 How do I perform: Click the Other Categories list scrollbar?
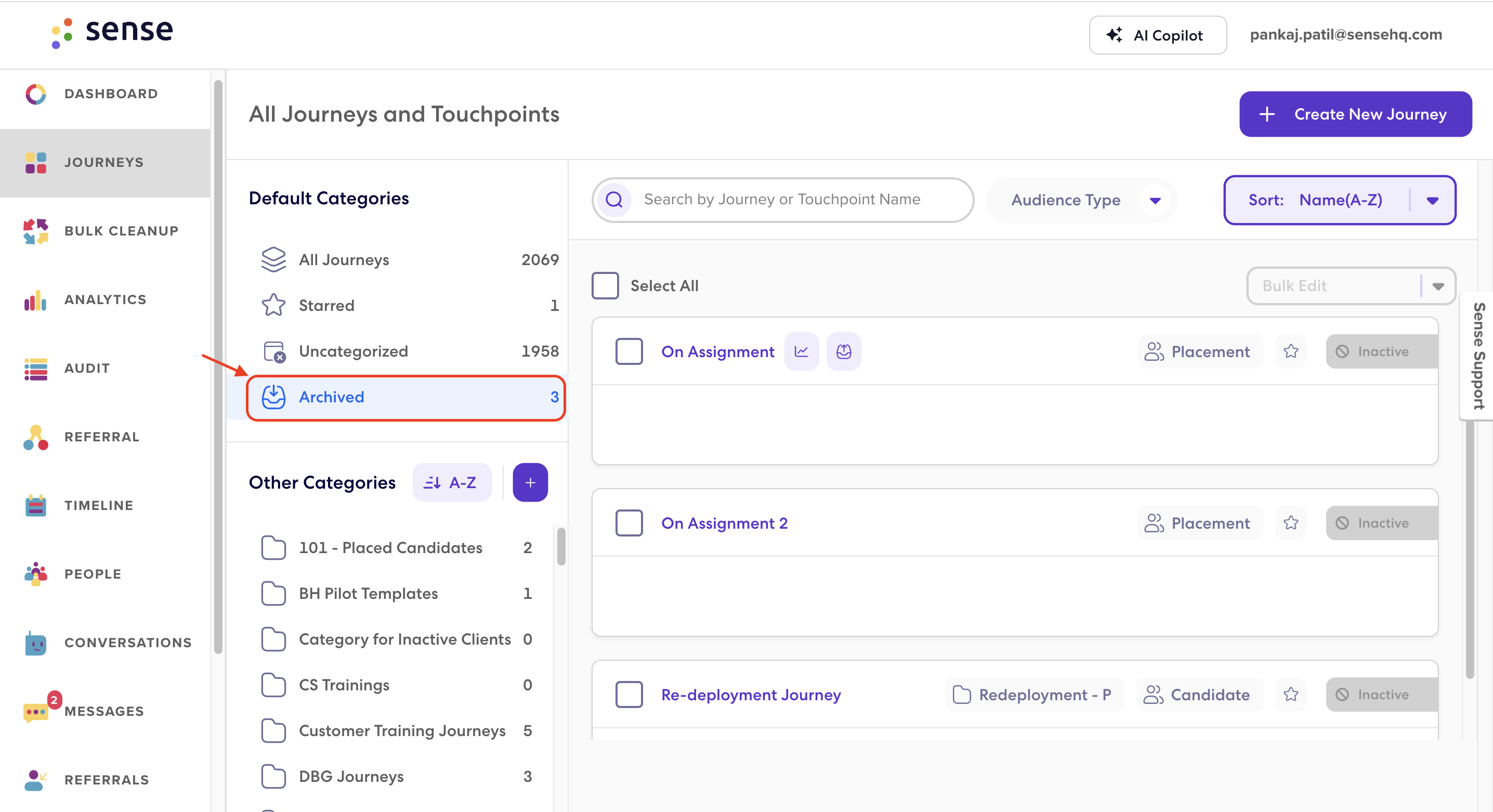[560, 545]
